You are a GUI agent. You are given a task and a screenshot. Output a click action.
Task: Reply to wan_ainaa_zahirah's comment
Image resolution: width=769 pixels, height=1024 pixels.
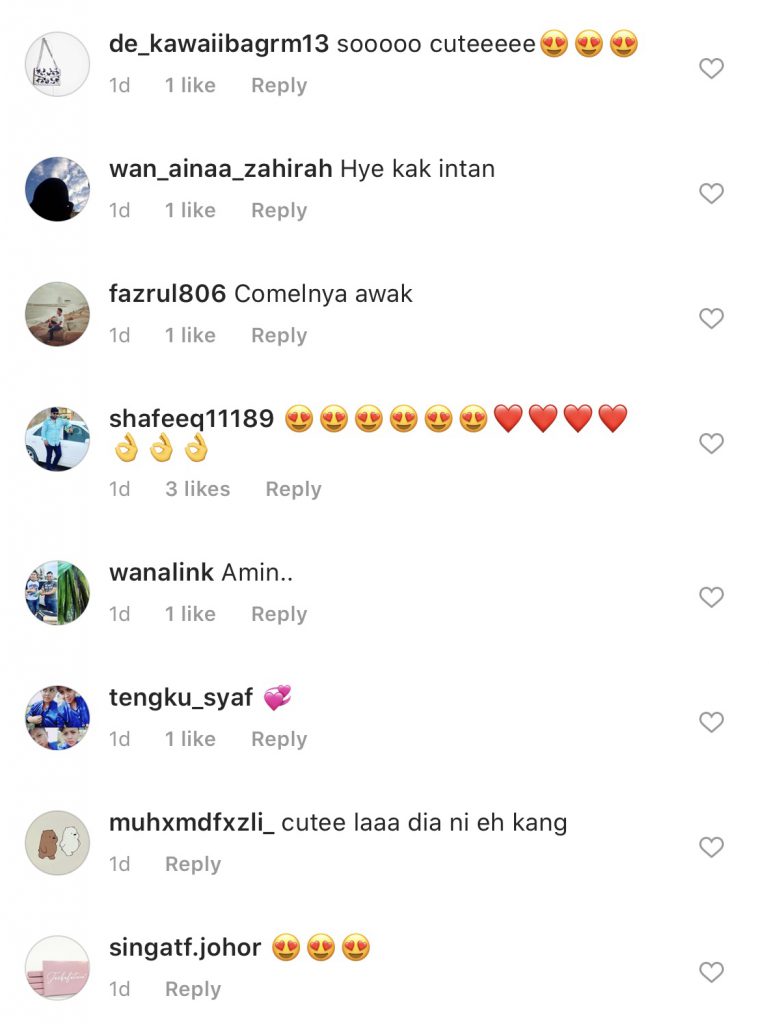pos(279,210)
